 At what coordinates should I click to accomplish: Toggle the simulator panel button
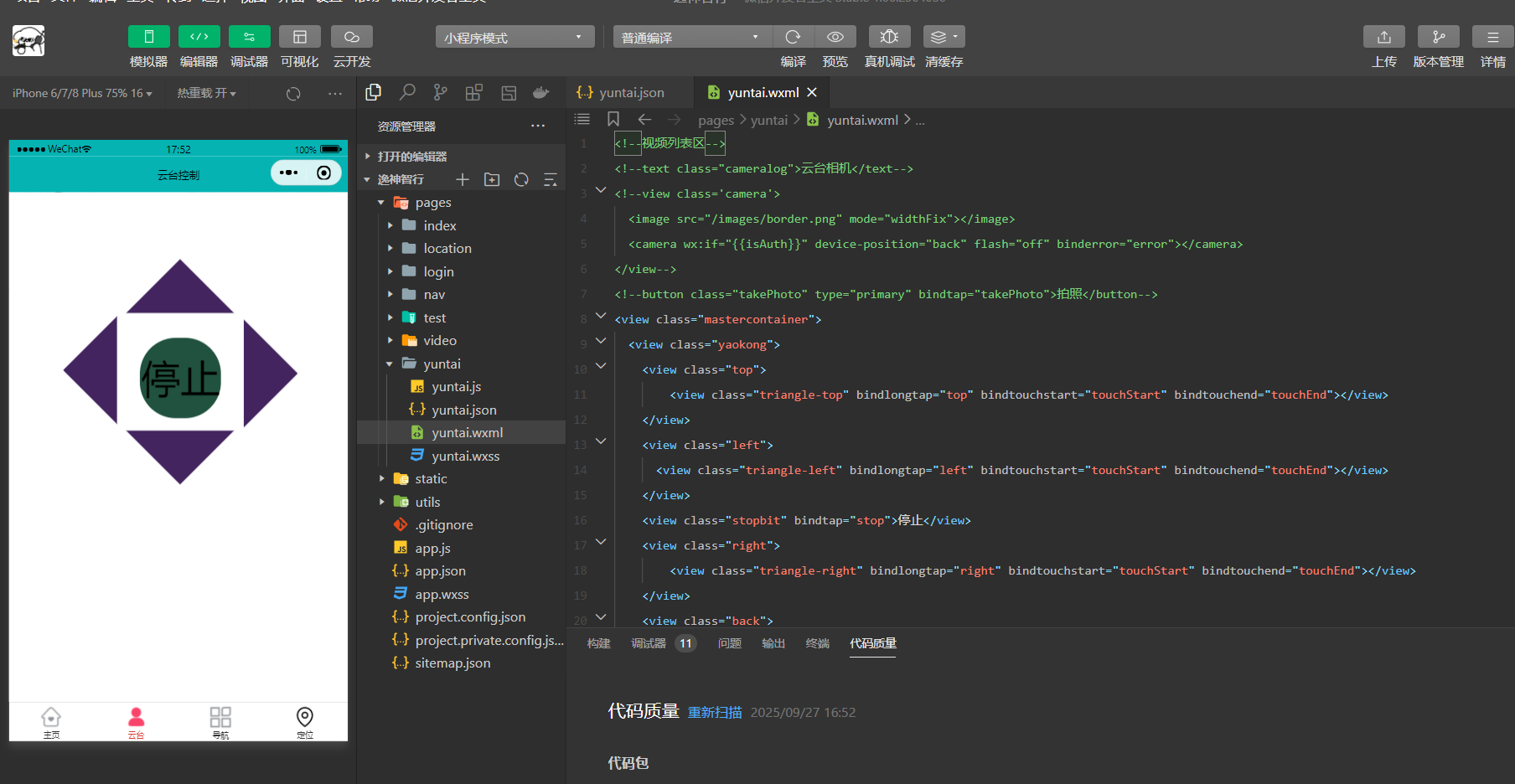coord(148,37)
